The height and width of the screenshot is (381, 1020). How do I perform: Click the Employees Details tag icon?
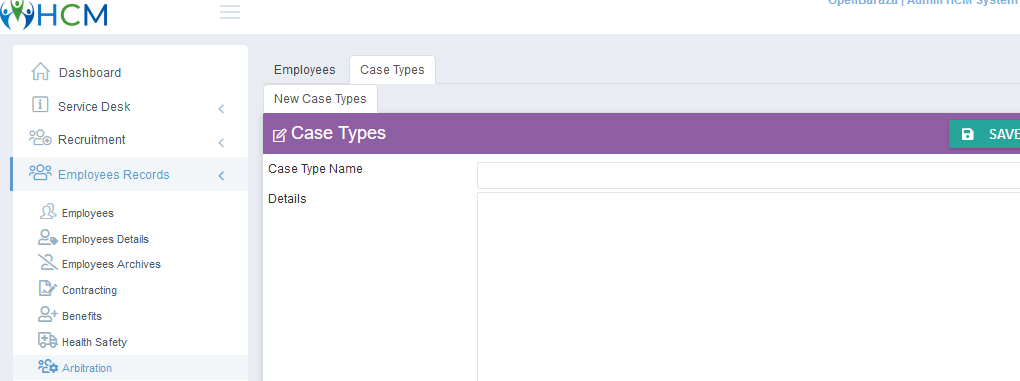point(48,238)
